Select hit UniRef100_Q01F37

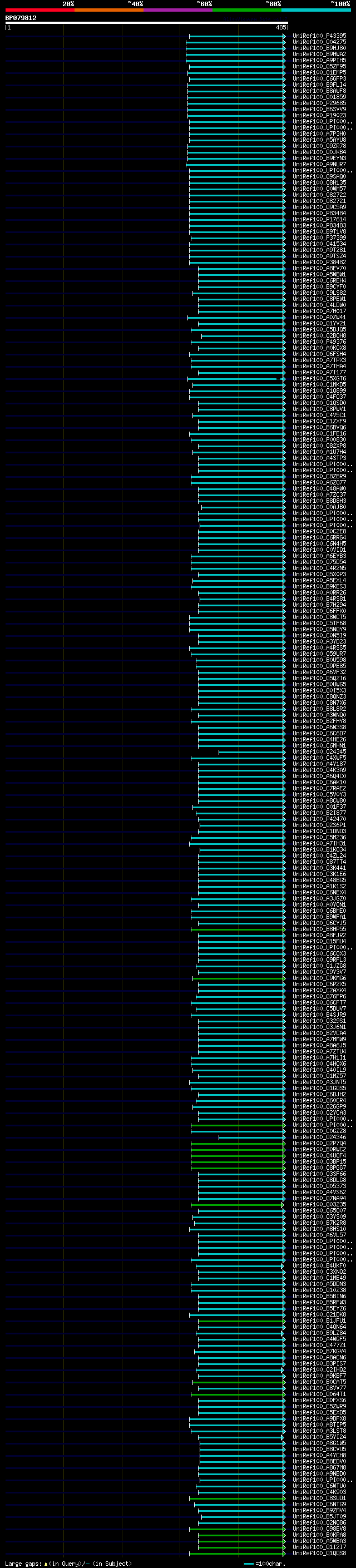(319, 807)
